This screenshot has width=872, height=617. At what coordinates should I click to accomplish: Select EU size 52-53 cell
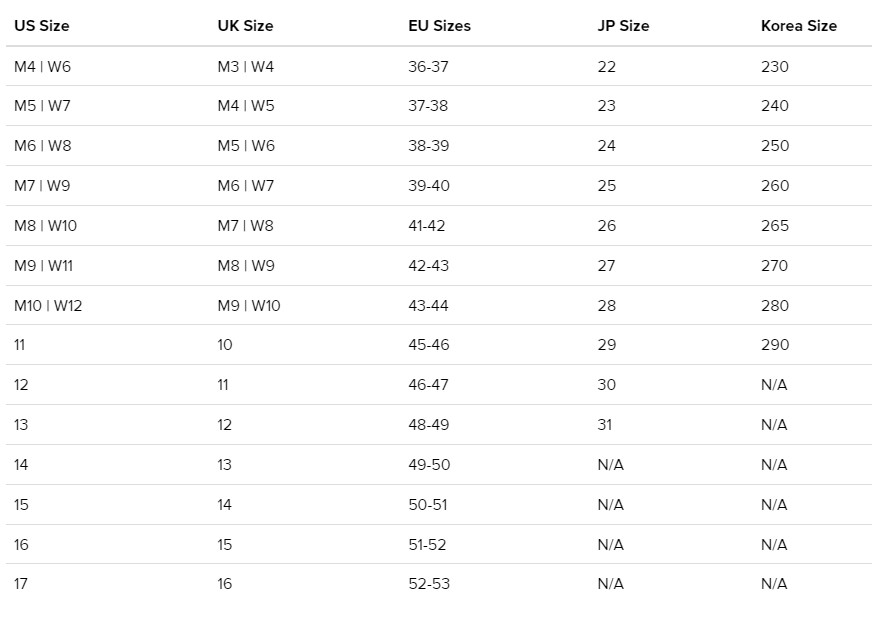[x=429, y=584]
